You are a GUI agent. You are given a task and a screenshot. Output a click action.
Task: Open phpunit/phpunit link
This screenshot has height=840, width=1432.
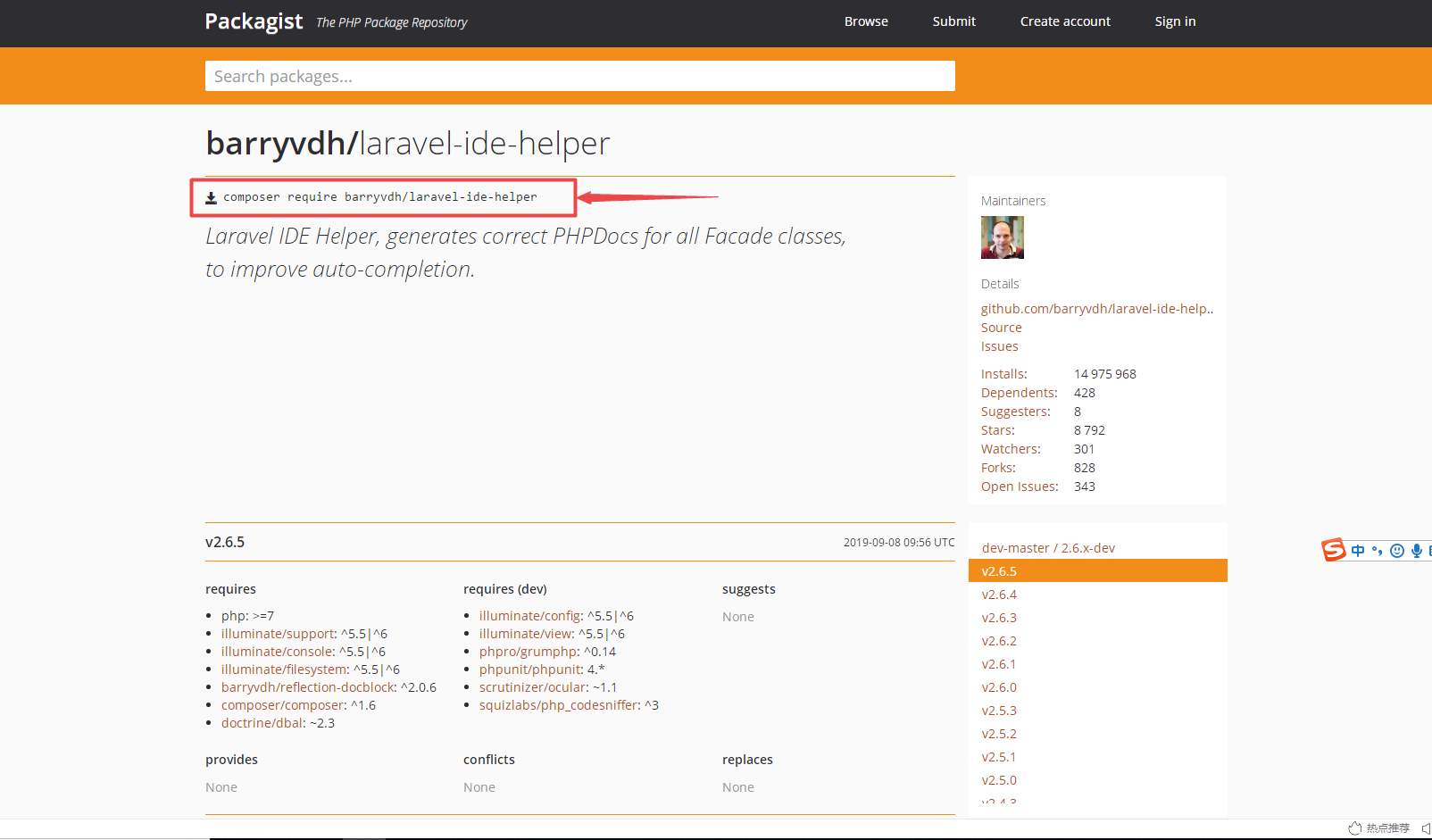point(531,670)
